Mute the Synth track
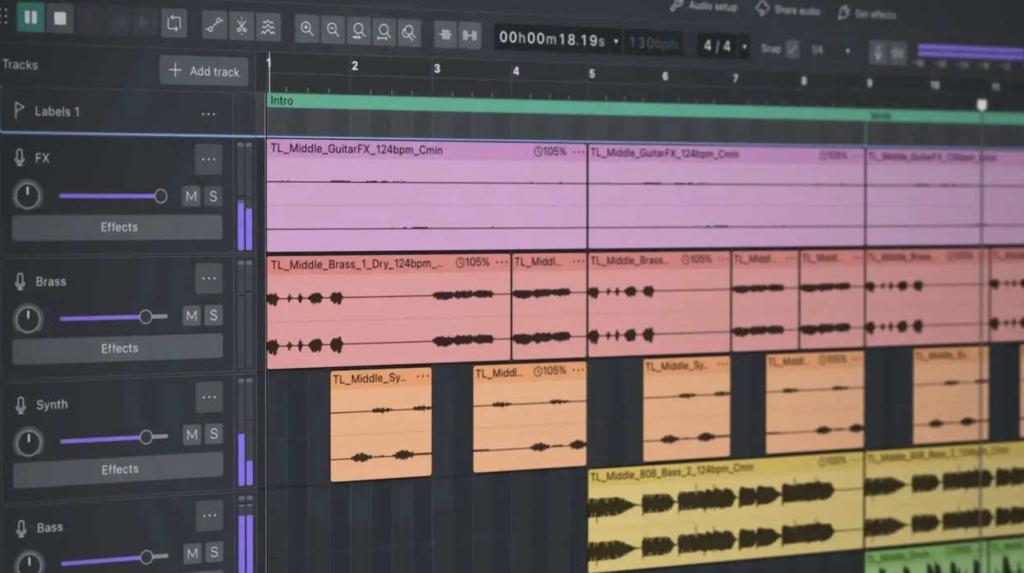The width and height of the screenshot is (1024, 573). pyautogui.click(x=192, y=434)
